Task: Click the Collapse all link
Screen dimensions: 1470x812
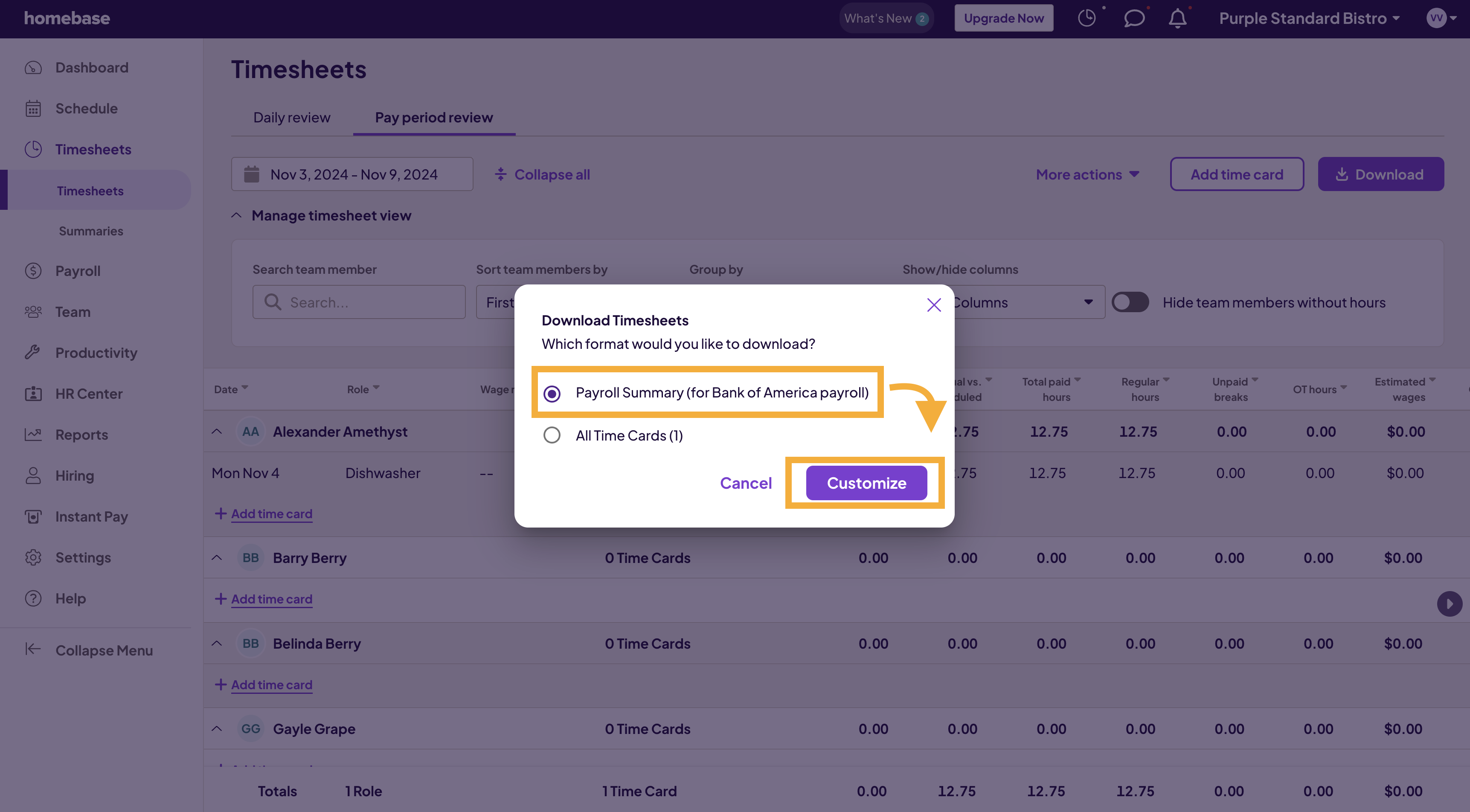Action: pyautogui.click(x=543, y=174)
